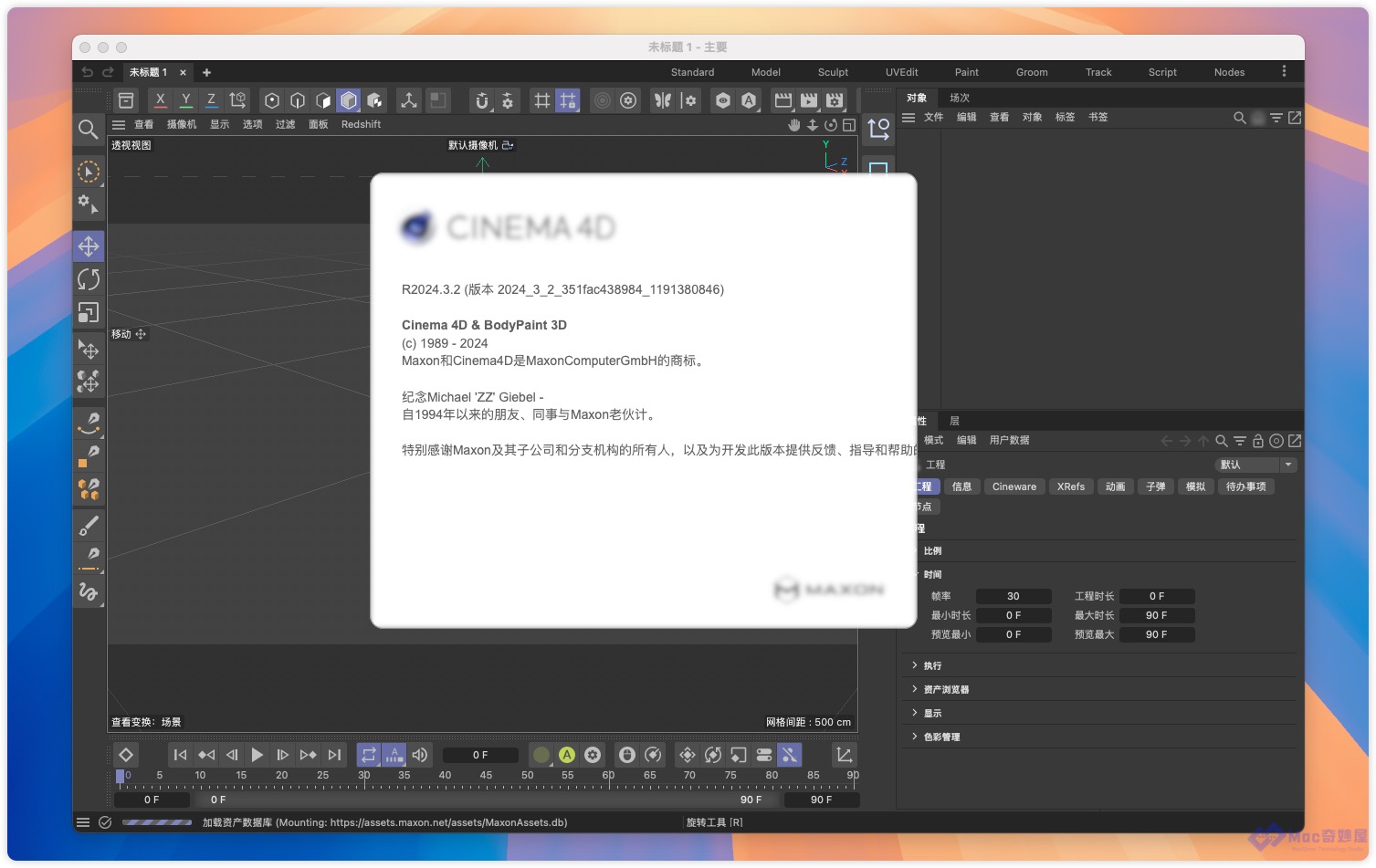Screen dimensions: 1376x868
Task: Open the XRefs project tab
Action: 1071,486
